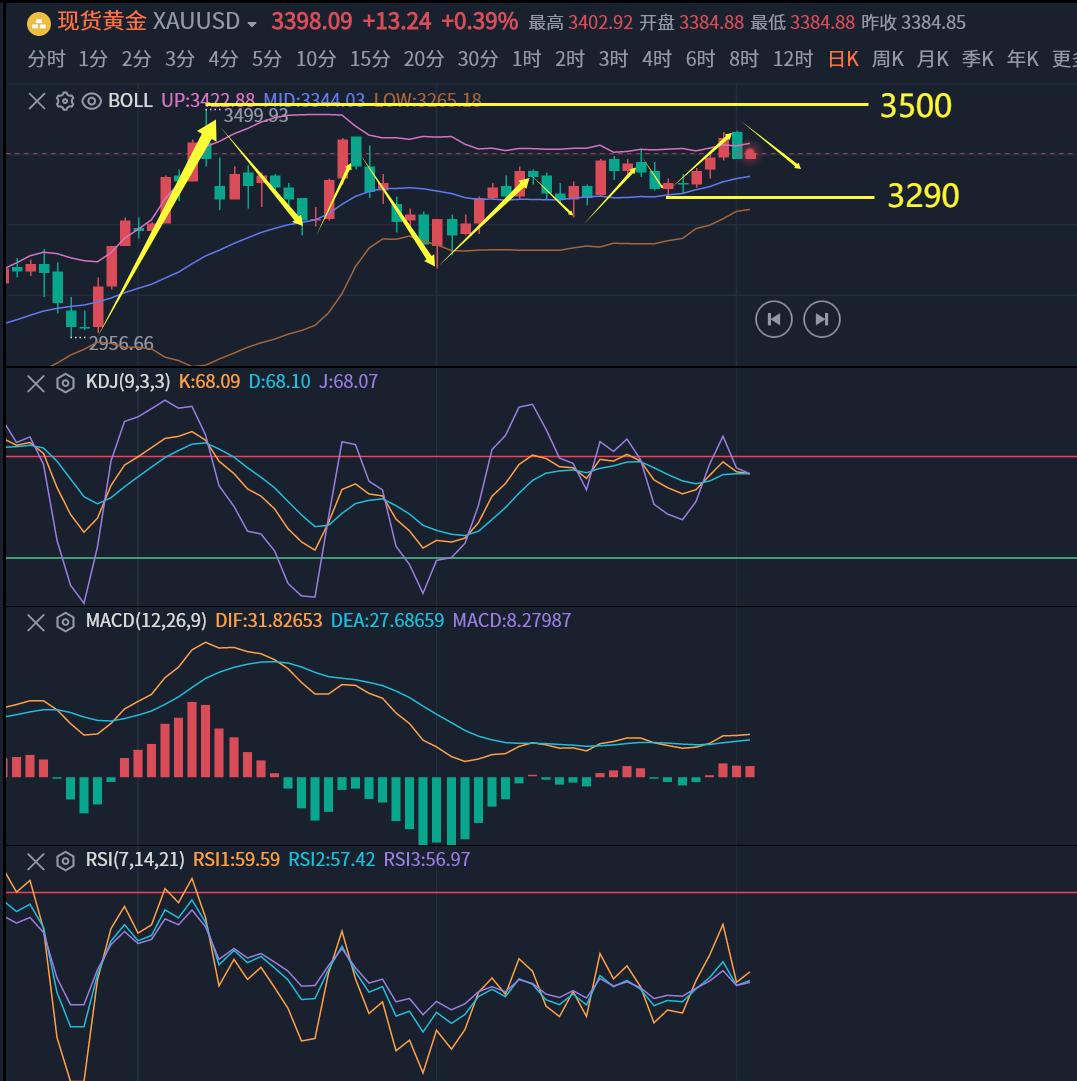This screenshot has width=1077, height=1081.
Task: Choose the 分时 intraday view
Action: (x=46, y=60)
